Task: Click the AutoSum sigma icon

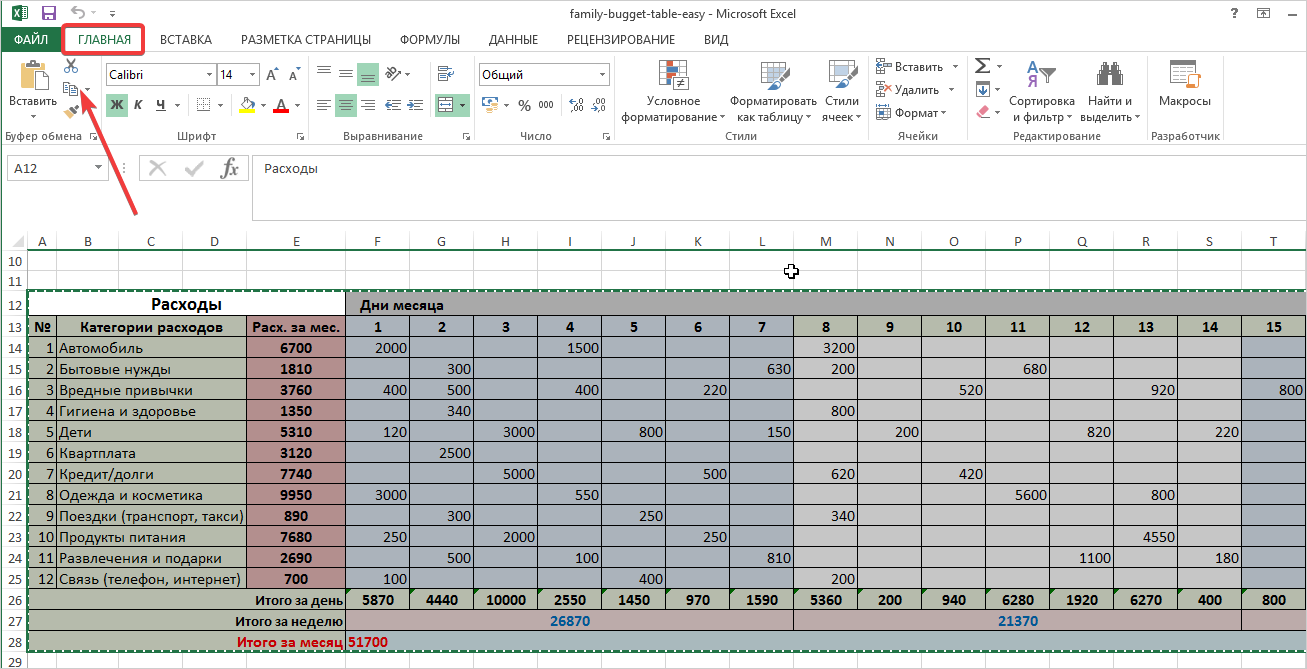Action: pos(982,66)
